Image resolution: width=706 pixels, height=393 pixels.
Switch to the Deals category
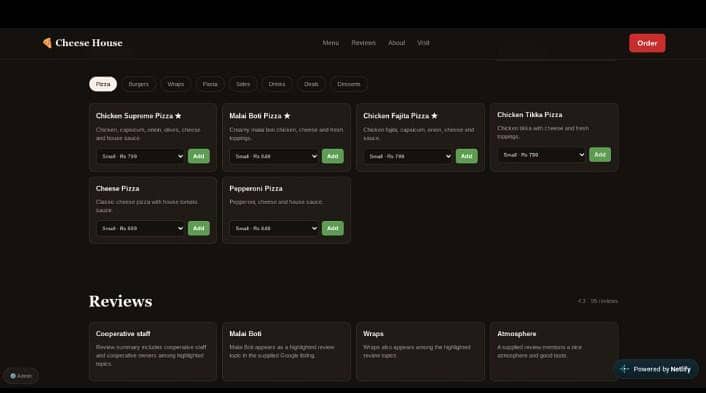pos(311,84)
